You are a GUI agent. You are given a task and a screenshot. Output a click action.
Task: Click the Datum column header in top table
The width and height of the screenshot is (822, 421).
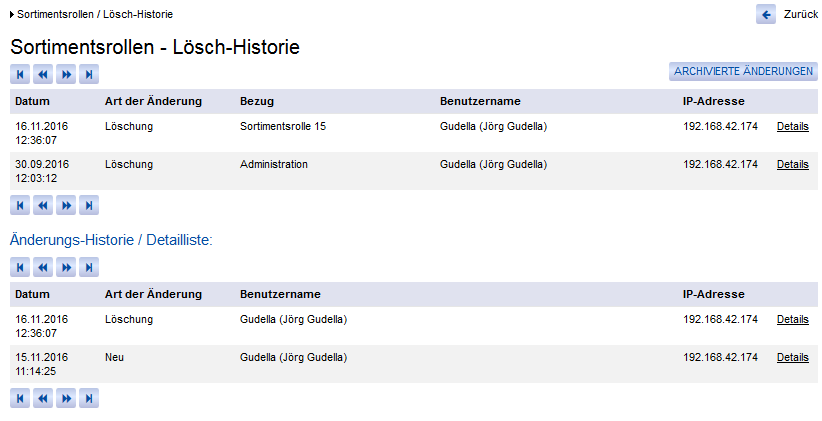pos(33,101)
